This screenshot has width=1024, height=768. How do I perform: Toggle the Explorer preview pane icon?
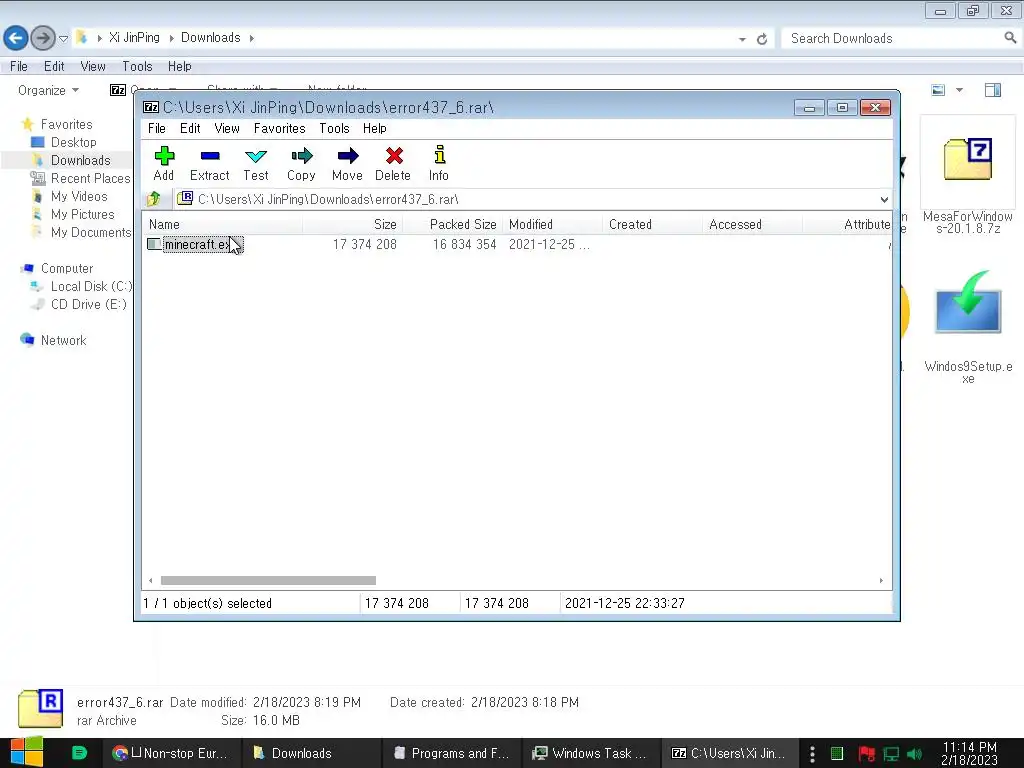tap(993, 90)
